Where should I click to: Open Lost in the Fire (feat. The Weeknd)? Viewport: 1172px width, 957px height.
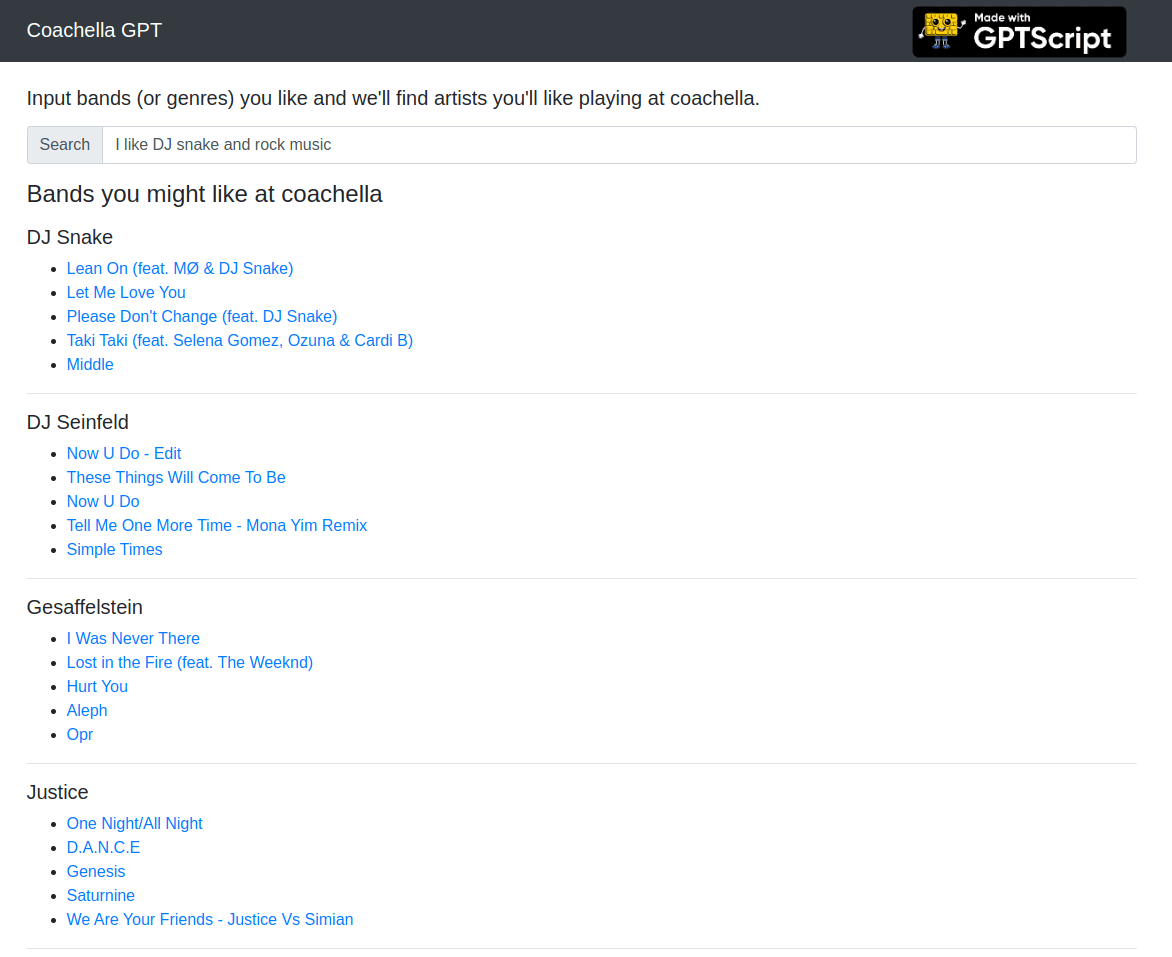click(190, 662)
